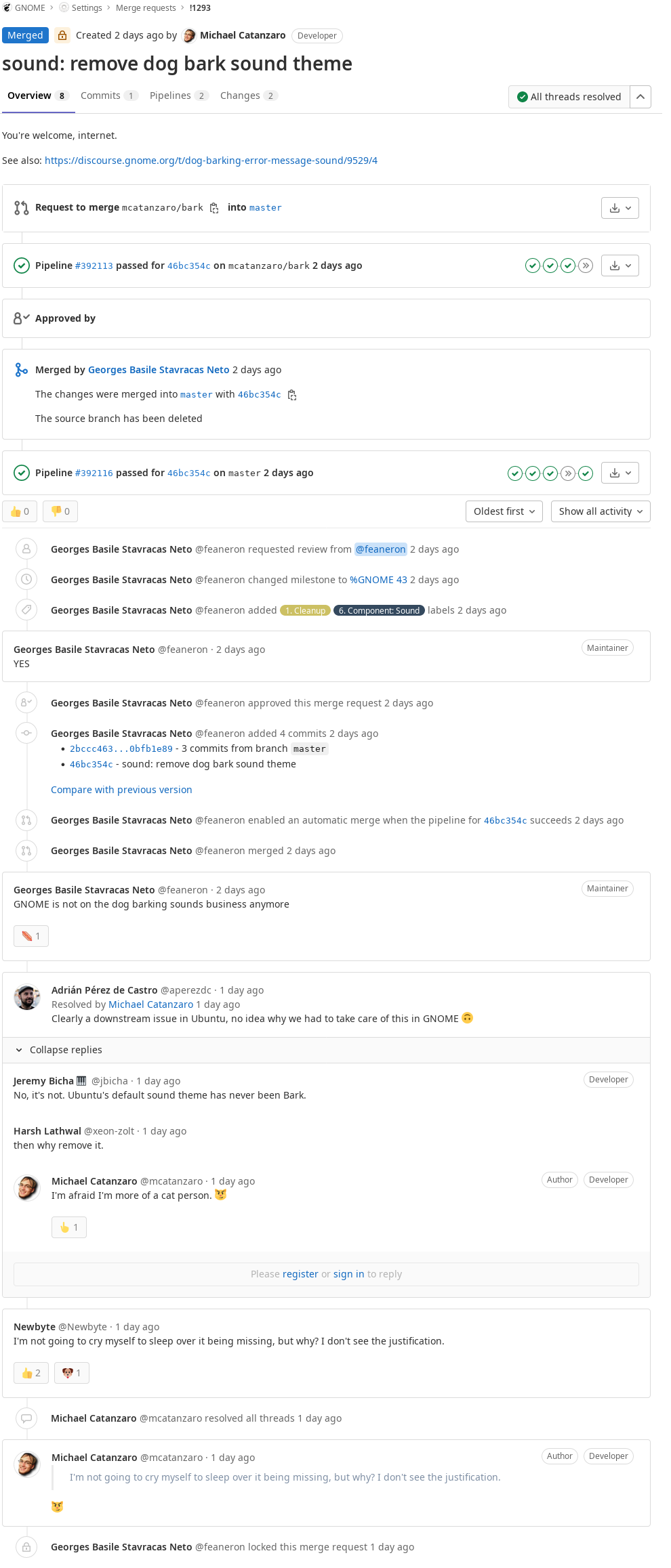The image size is (671, 1568).
Task: Click the 6. Component: Sound label
Action: coord(379,610)
